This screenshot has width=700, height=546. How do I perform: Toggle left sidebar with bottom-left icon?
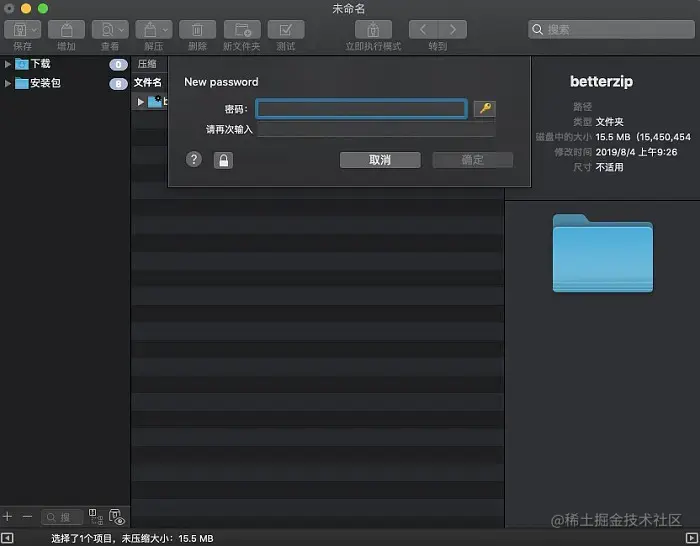point(7,538)
